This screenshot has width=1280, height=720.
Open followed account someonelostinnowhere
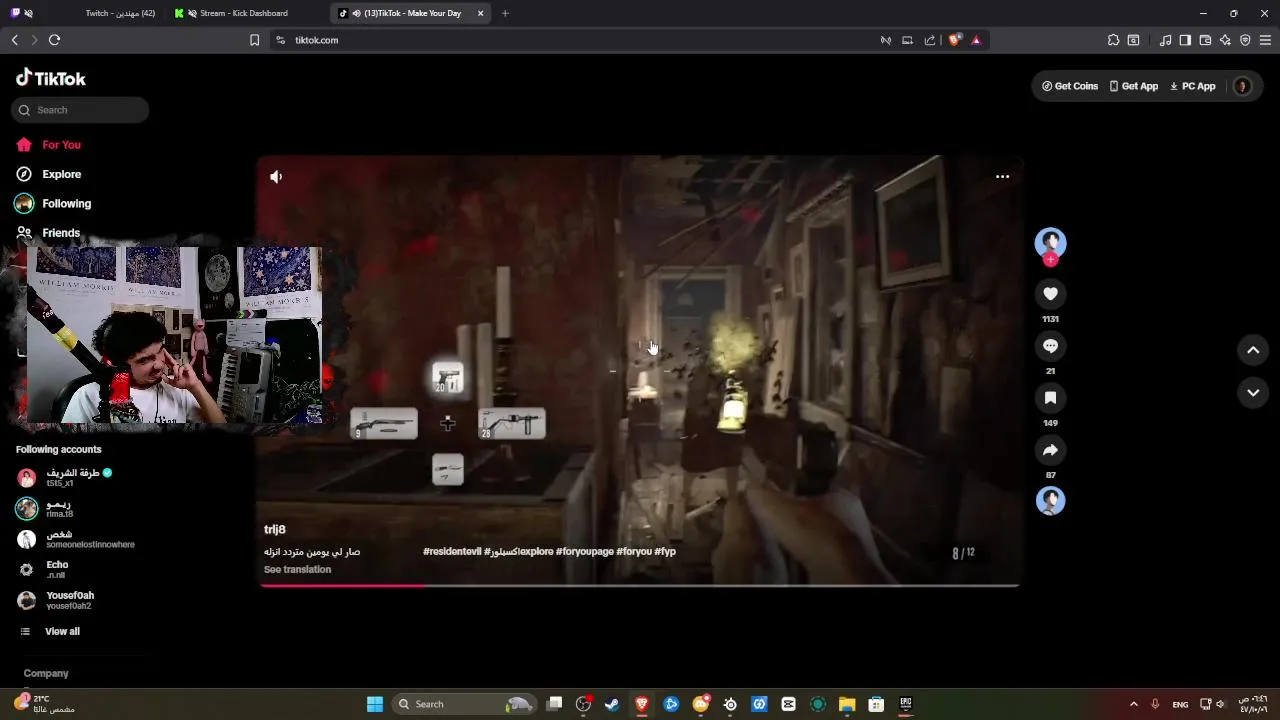(x=75, y=540)
